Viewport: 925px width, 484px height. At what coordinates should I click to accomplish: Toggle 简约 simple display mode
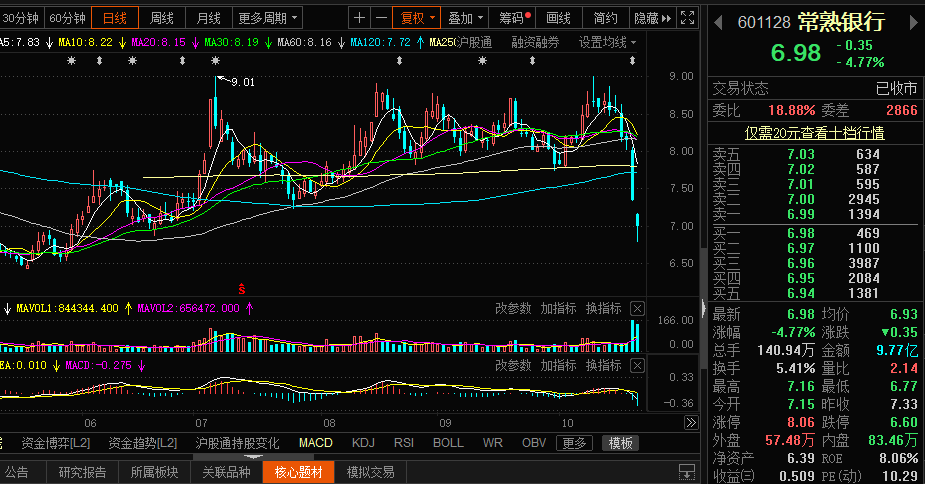coord(605,18)
